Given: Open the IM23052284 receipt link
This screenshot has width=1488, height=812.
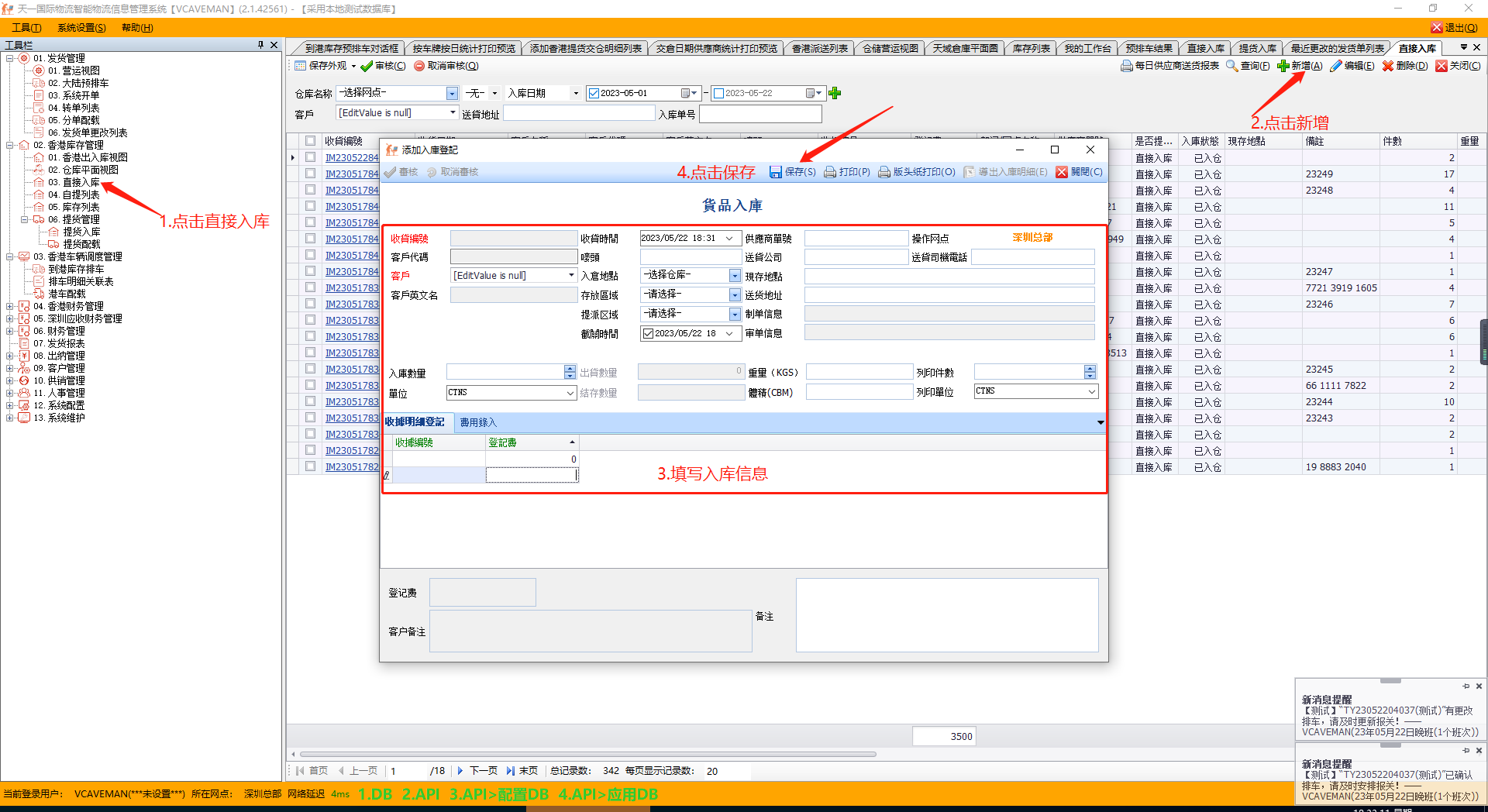Looking at the screenshot, I should tap(352, 158).
